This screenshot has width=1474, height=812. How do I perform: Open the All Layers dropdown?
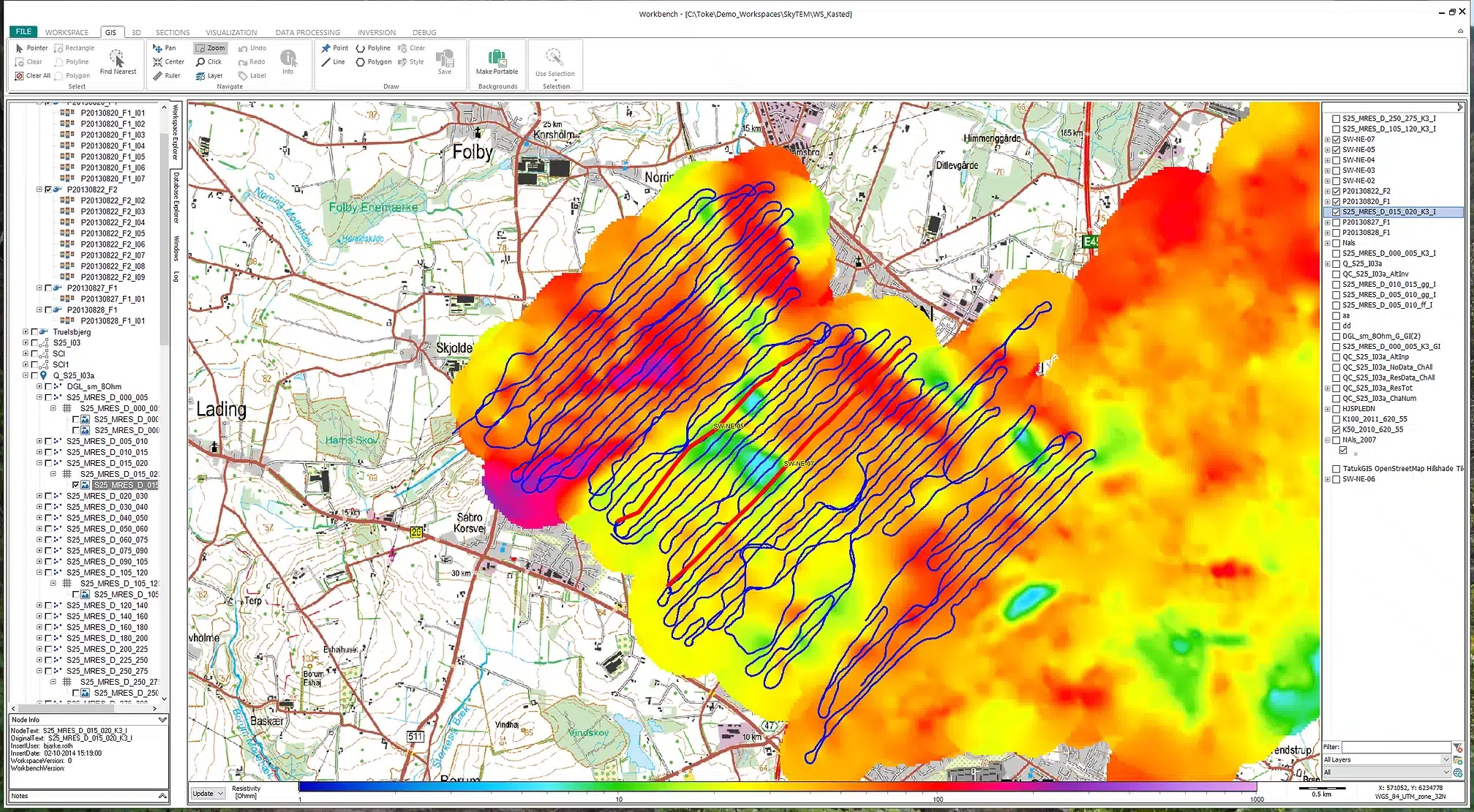[x=1385, y=760]
